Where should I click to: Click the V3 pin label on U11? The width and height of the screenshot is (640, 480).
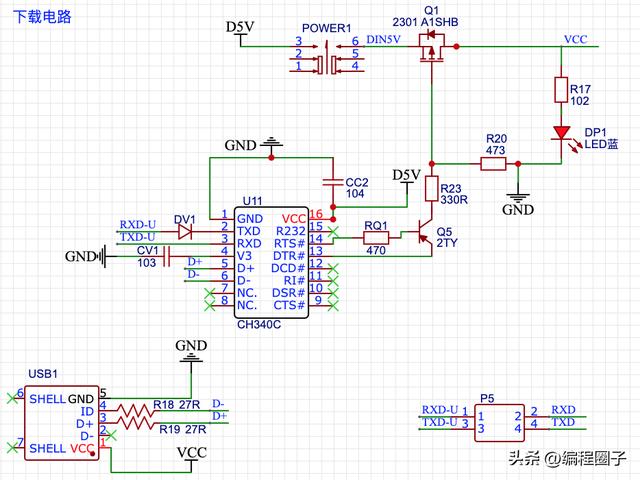click(x=244, y=256)
